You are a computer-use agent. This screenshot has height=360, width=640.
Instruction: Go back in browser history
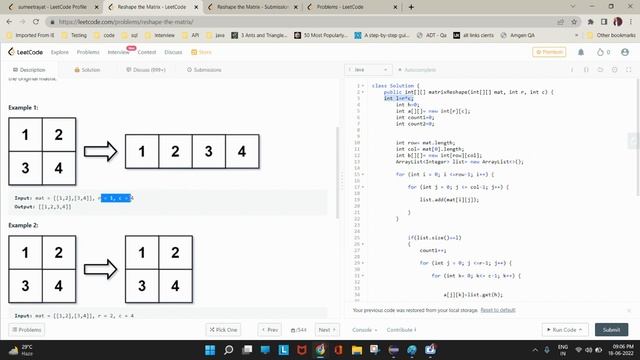(x=9, y=22)
